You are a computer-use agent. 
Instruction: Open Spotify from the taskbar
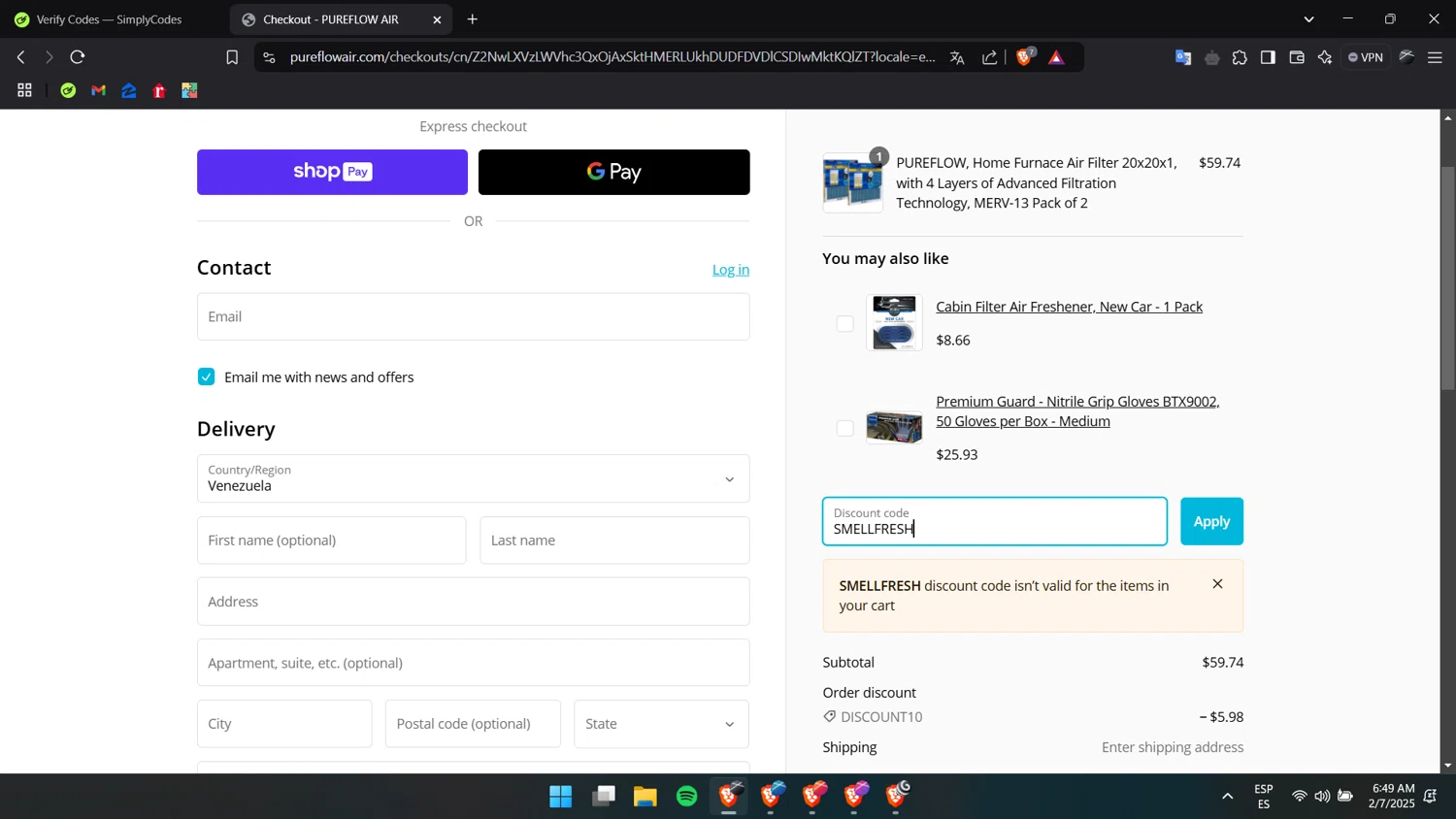pos(687,797)
